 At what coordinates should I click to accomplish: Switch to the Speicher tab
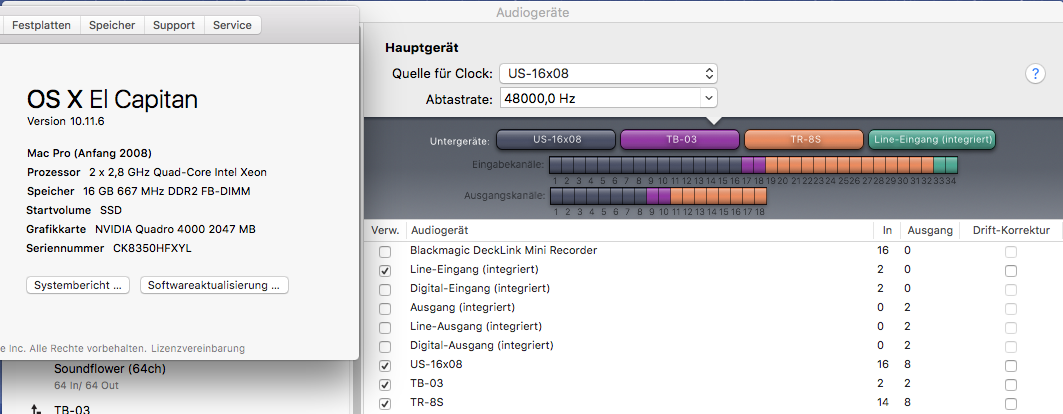tap(112, 25)
